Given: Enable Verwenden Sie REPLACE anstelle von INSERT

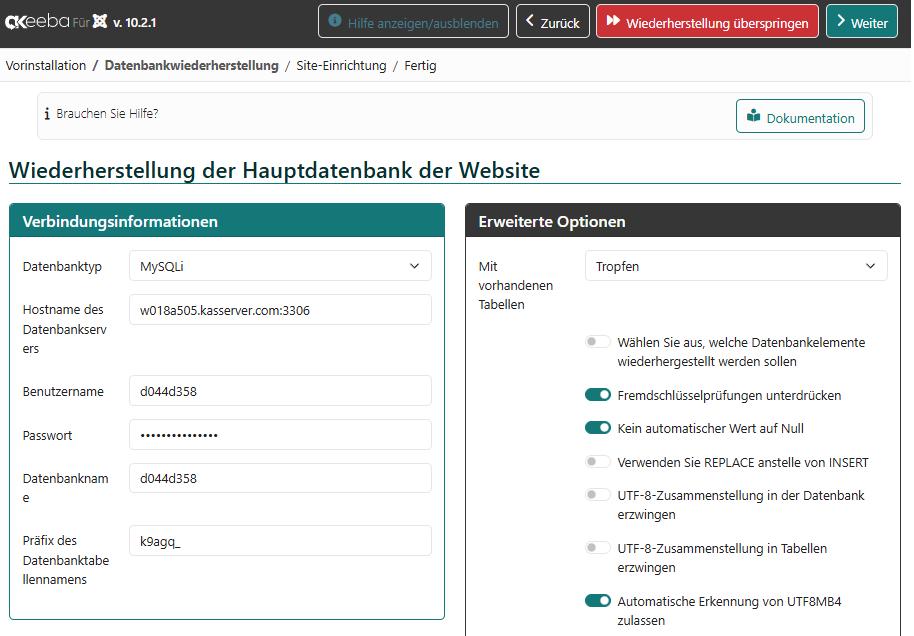Looking at the screenshot, I should tap(598, 463).
